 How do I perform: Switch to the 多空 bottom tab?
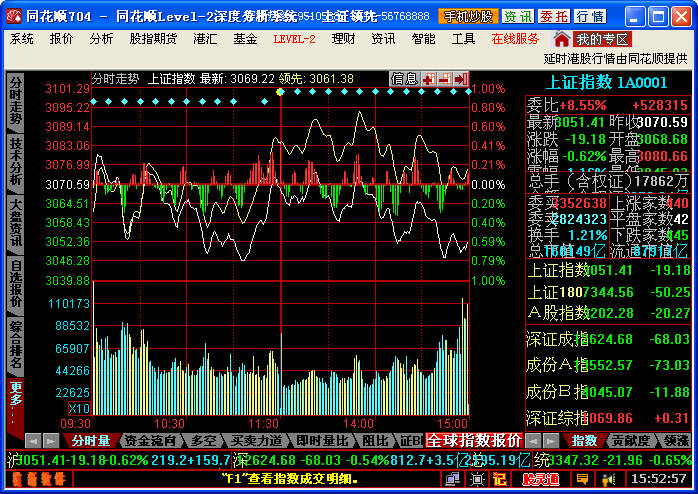point(203,441)
